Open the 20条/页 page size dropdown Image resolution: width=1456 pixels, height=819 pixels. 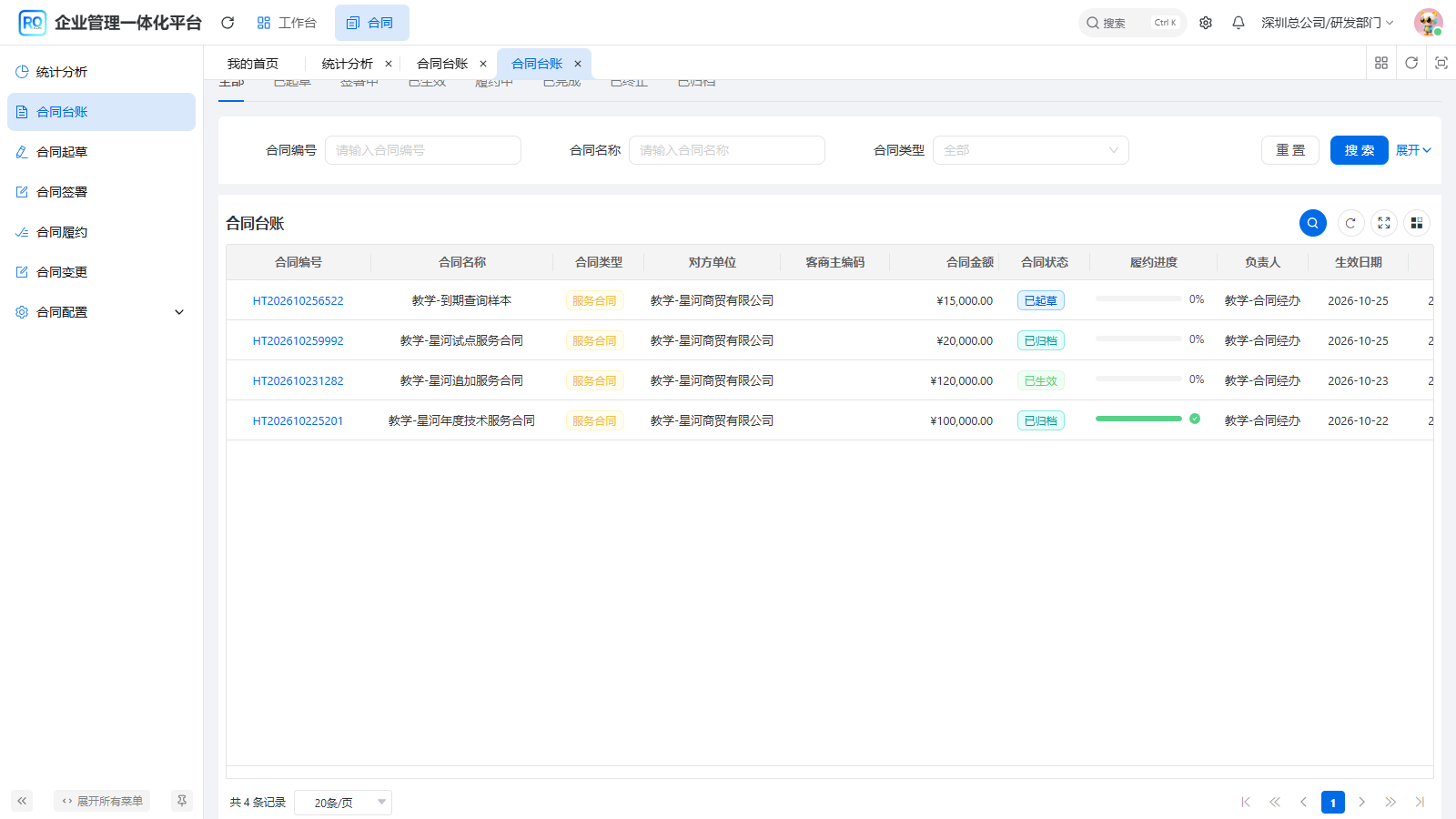343,803
